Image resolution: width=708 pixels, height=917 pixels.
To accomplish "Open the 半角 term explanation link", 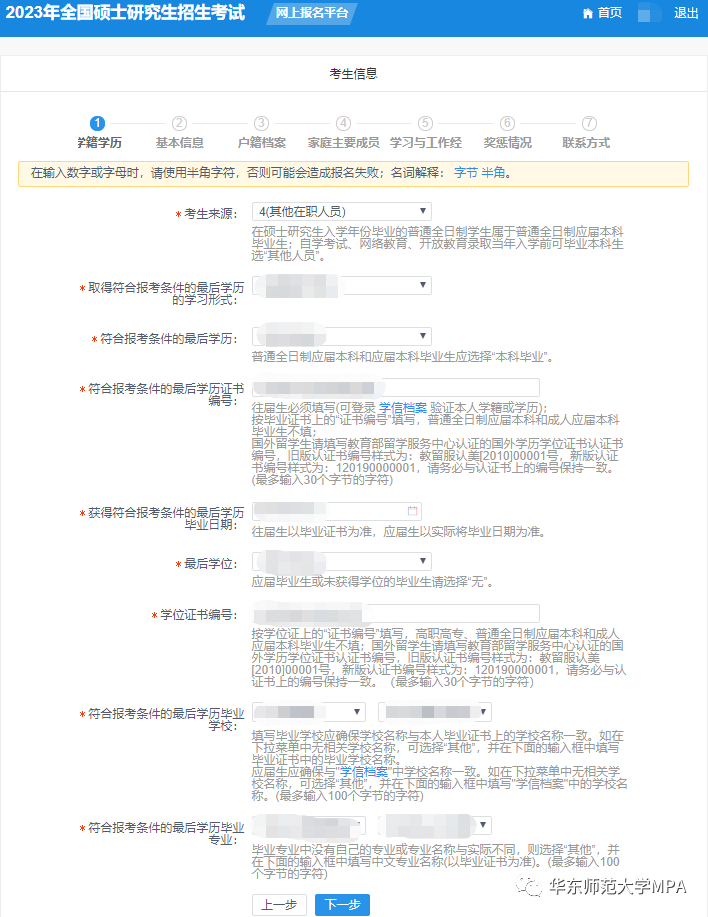I will point(493,173).
